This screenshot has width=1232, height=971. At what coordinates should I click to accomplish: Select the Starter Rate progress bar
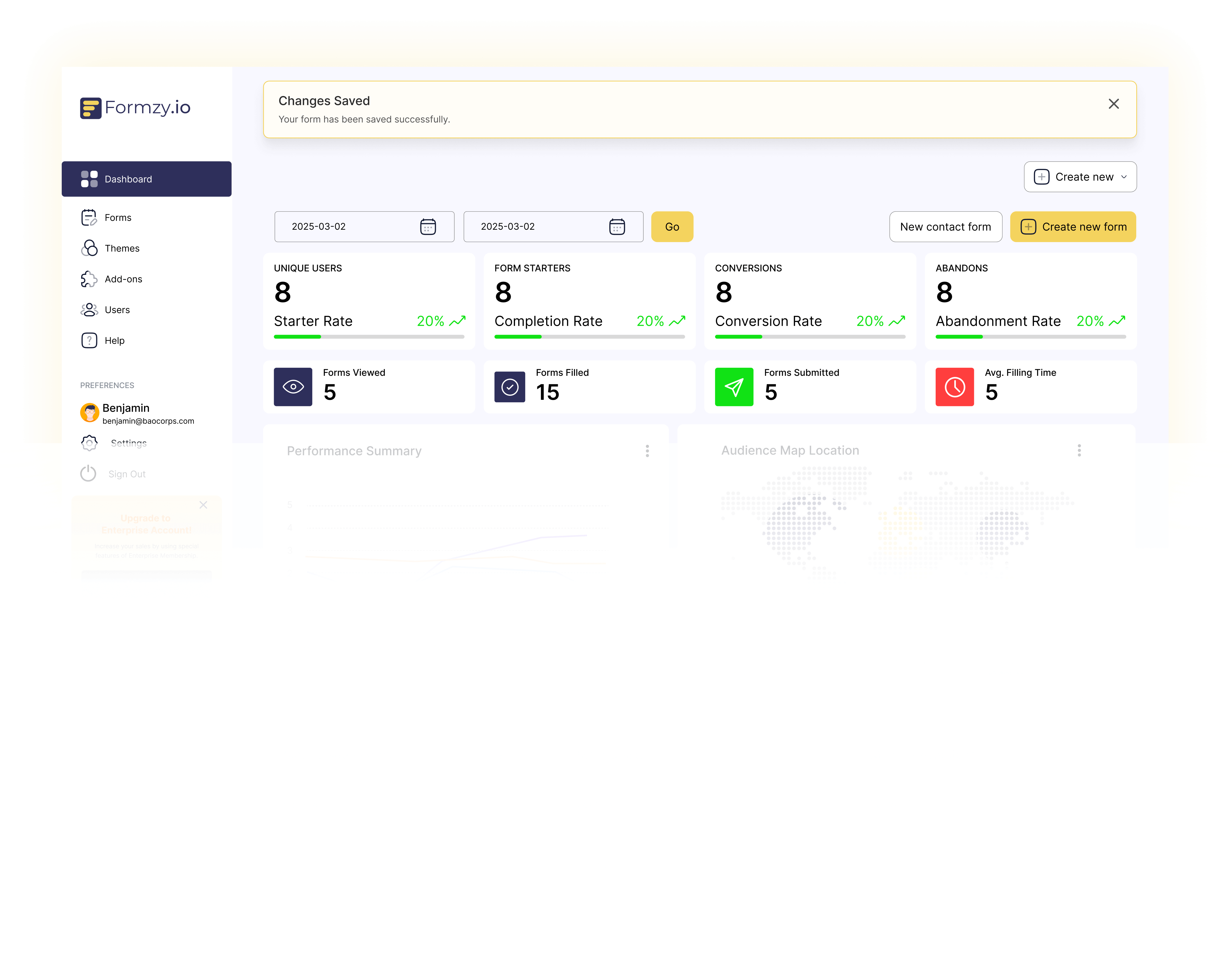pyautogui.click(x=370, y=337)
